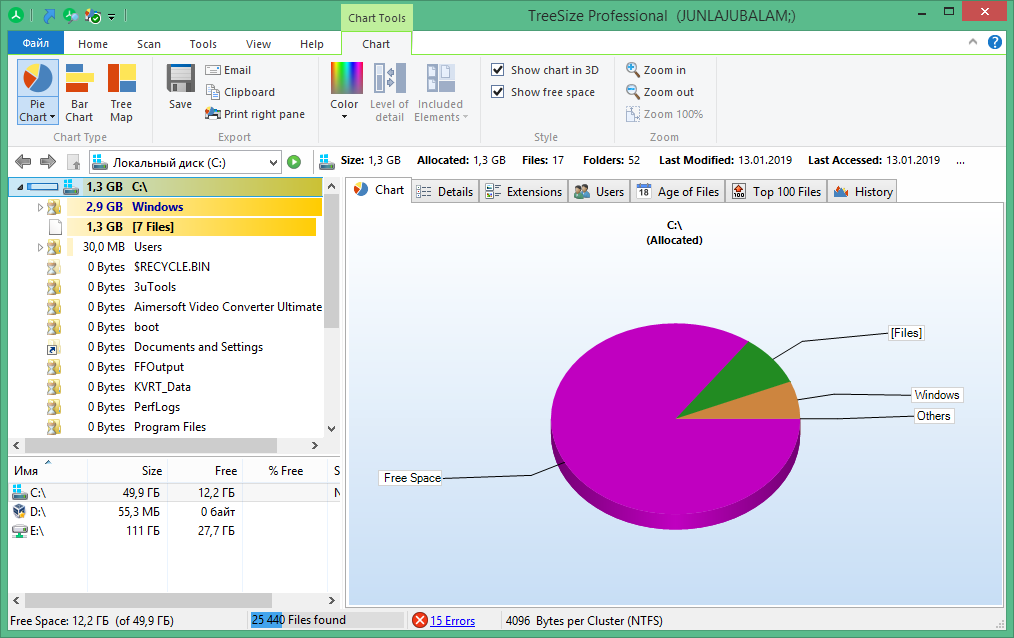Screen dimensions: 1014x638
Task: Select the D:\ drive icon in drive list
Action: tap(19, 511)
